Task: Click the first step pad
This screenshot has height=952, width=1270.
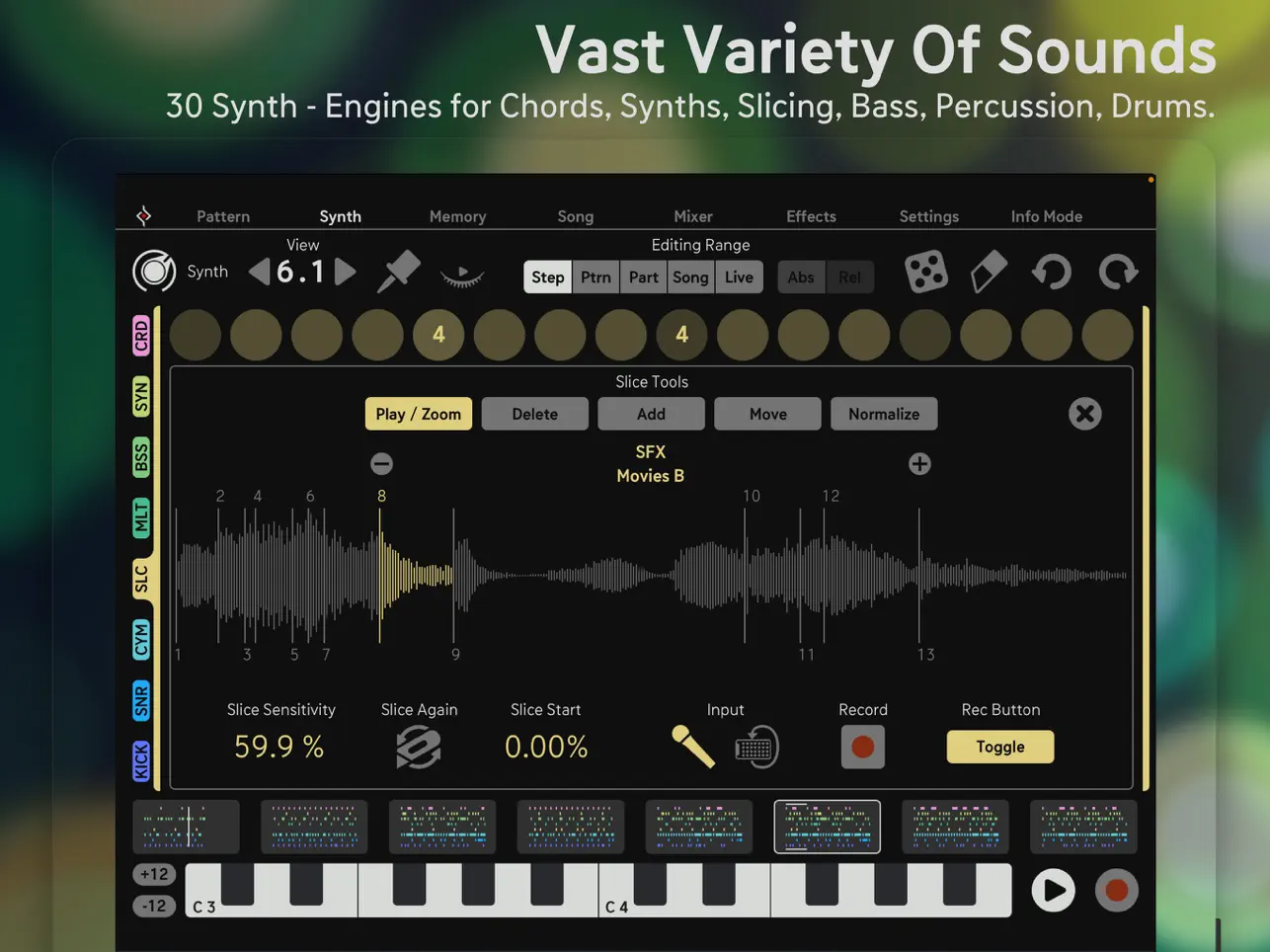Action: pyautogui.click(x=196, y=335)
